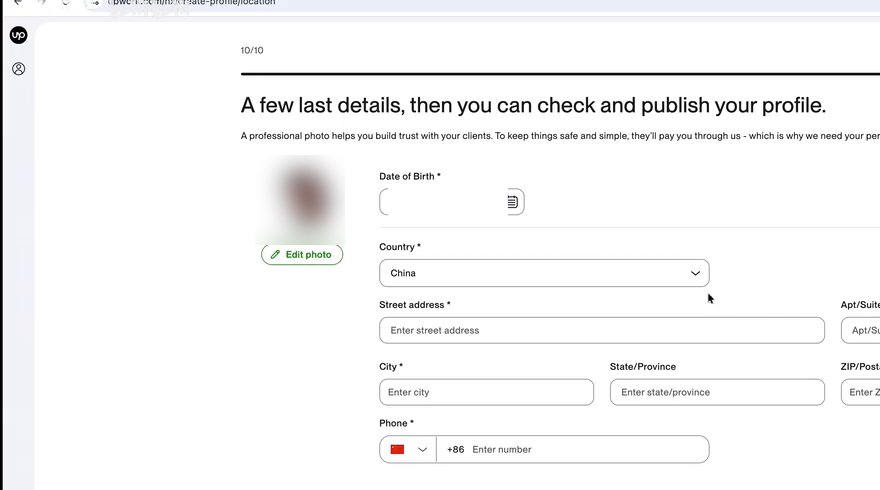The width and height of the screenshot is (880, 490).
Task: Open the user profile icon in sidebar
Action: [19, 69]
